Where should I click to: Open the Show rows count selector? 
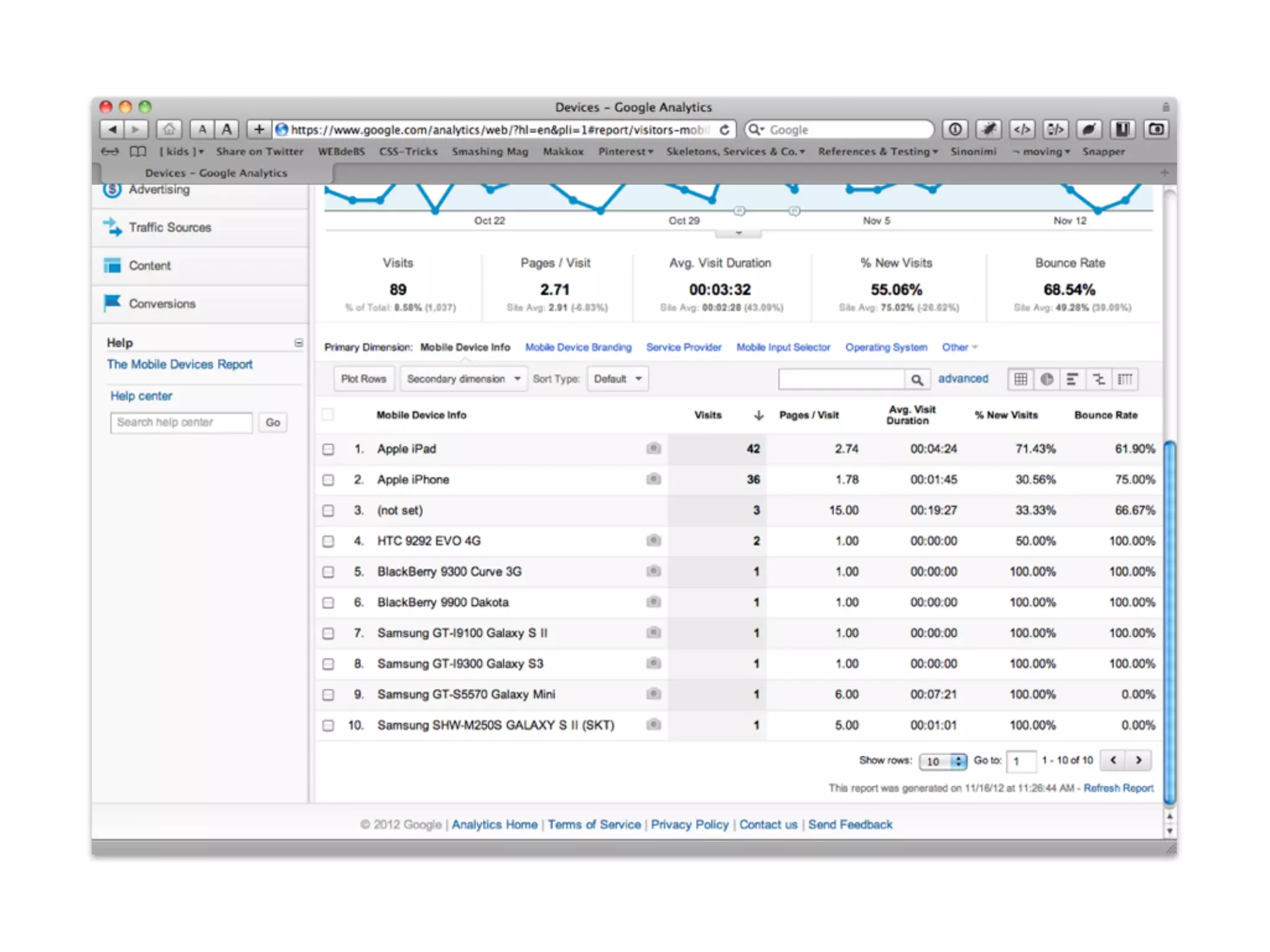[x=942, y=761]
